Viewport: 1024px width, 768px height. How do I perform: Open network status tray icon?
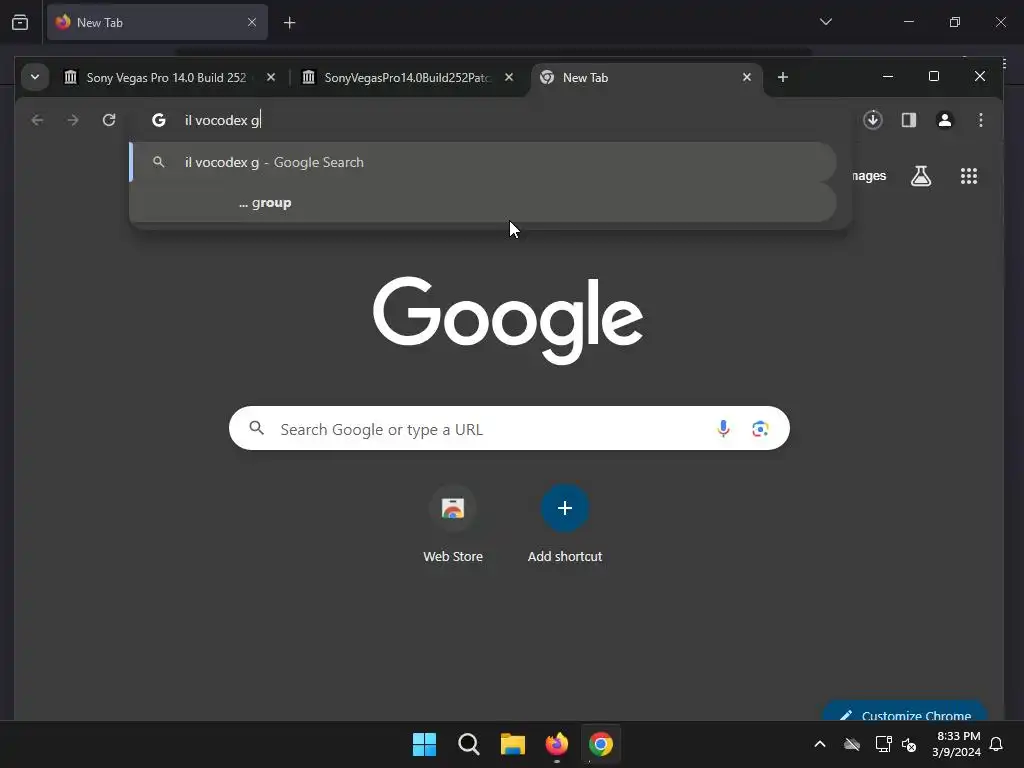884,744
